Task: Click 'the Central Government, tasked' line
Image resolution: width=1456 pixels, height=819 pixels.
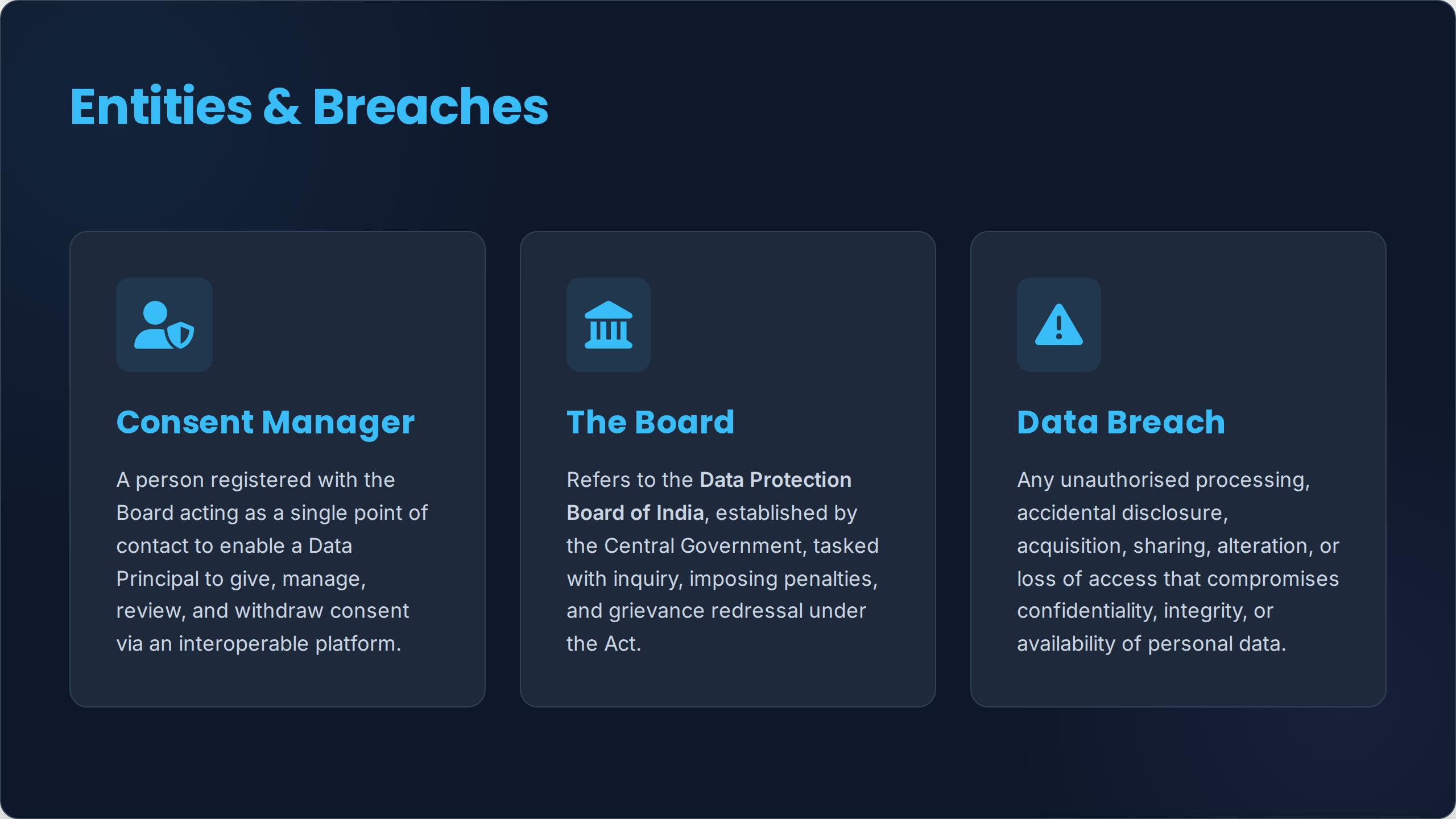Action: tap(723, 546)
